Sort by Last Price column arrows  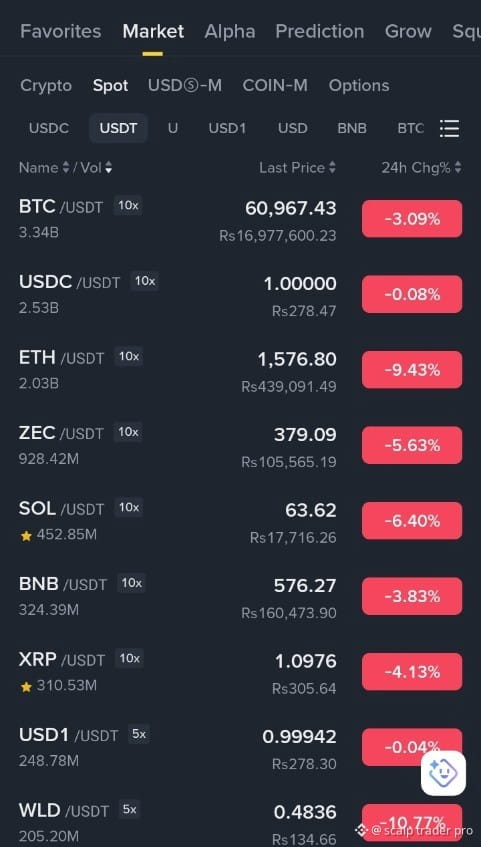pos(332,168)
